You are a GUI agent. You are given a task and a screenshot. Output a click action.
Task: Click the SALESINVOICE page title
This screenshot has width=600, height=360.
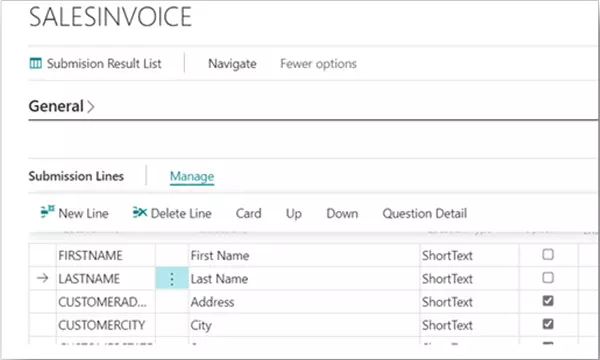click(x=110, y=17)
